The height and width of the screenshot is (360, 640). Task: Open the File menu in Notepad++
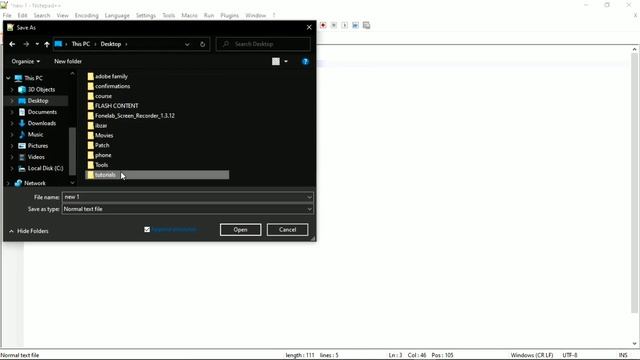7,16
